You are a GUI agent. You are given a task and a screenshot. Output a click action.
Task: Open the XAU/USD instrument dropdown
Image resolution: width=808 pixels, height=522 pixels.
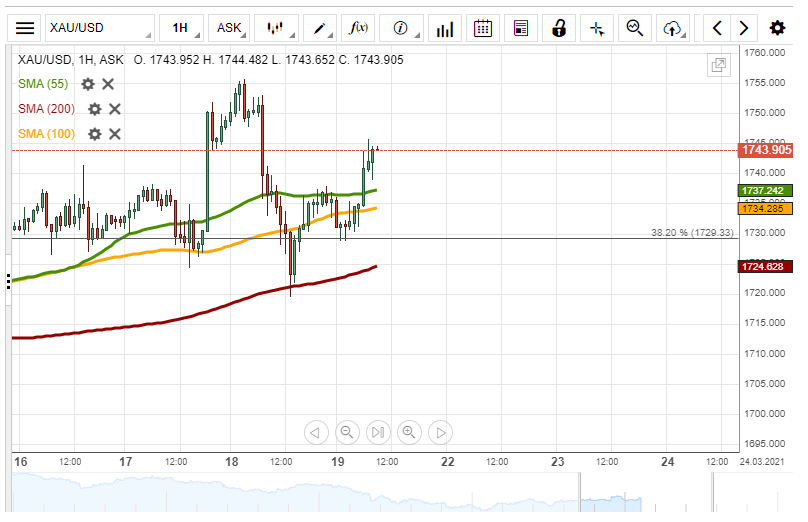pyautogui.click(x=98, y=28)
